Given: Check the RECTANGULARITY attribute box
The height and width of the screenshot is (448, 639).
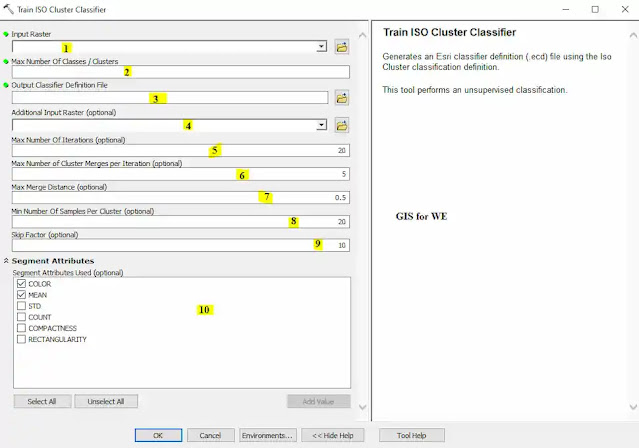Looking at the screenshot, I should 22,339.
